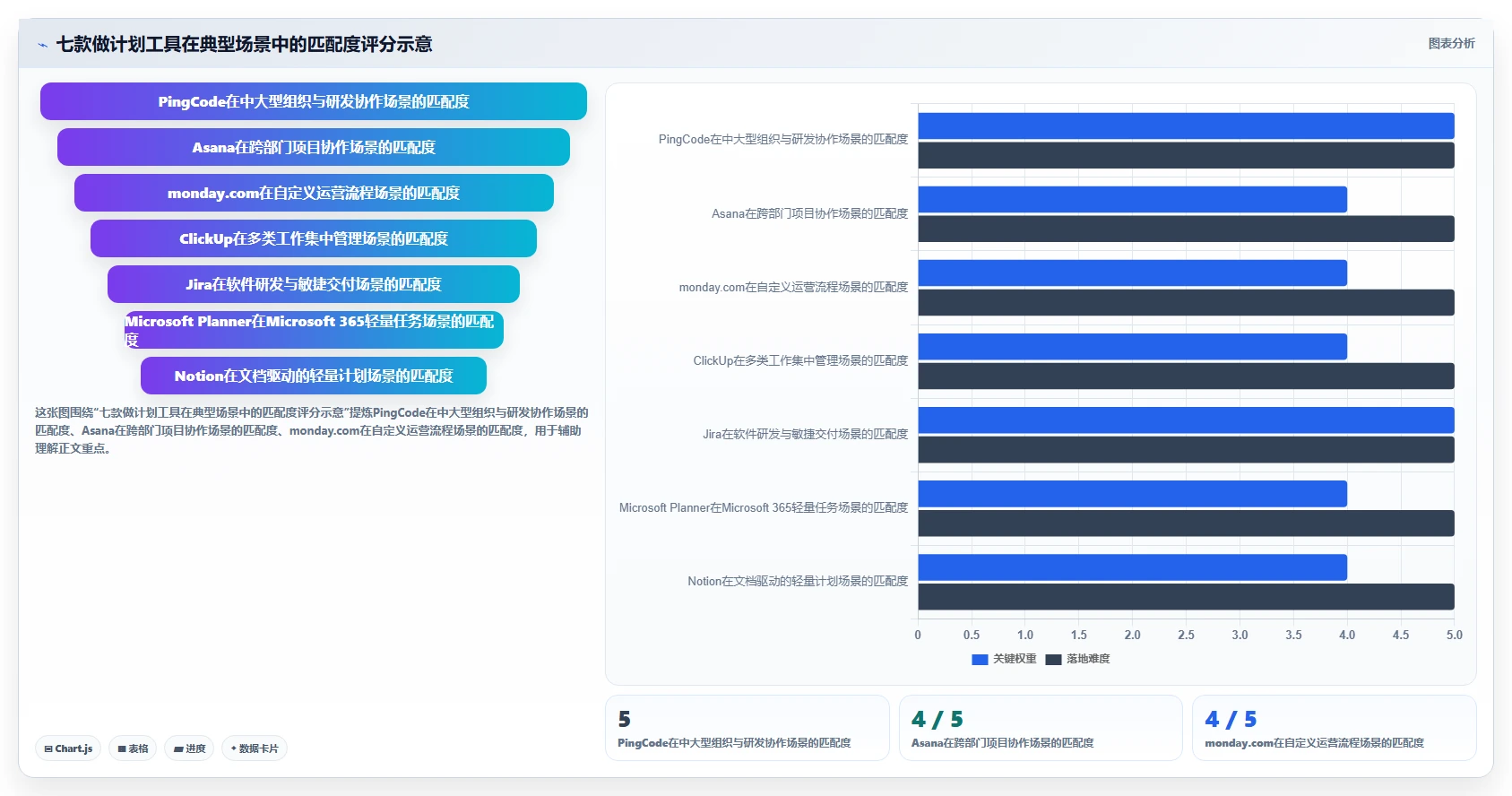
Task: Click the 图表分析 label in the header
Action: tap(1451, 43)
